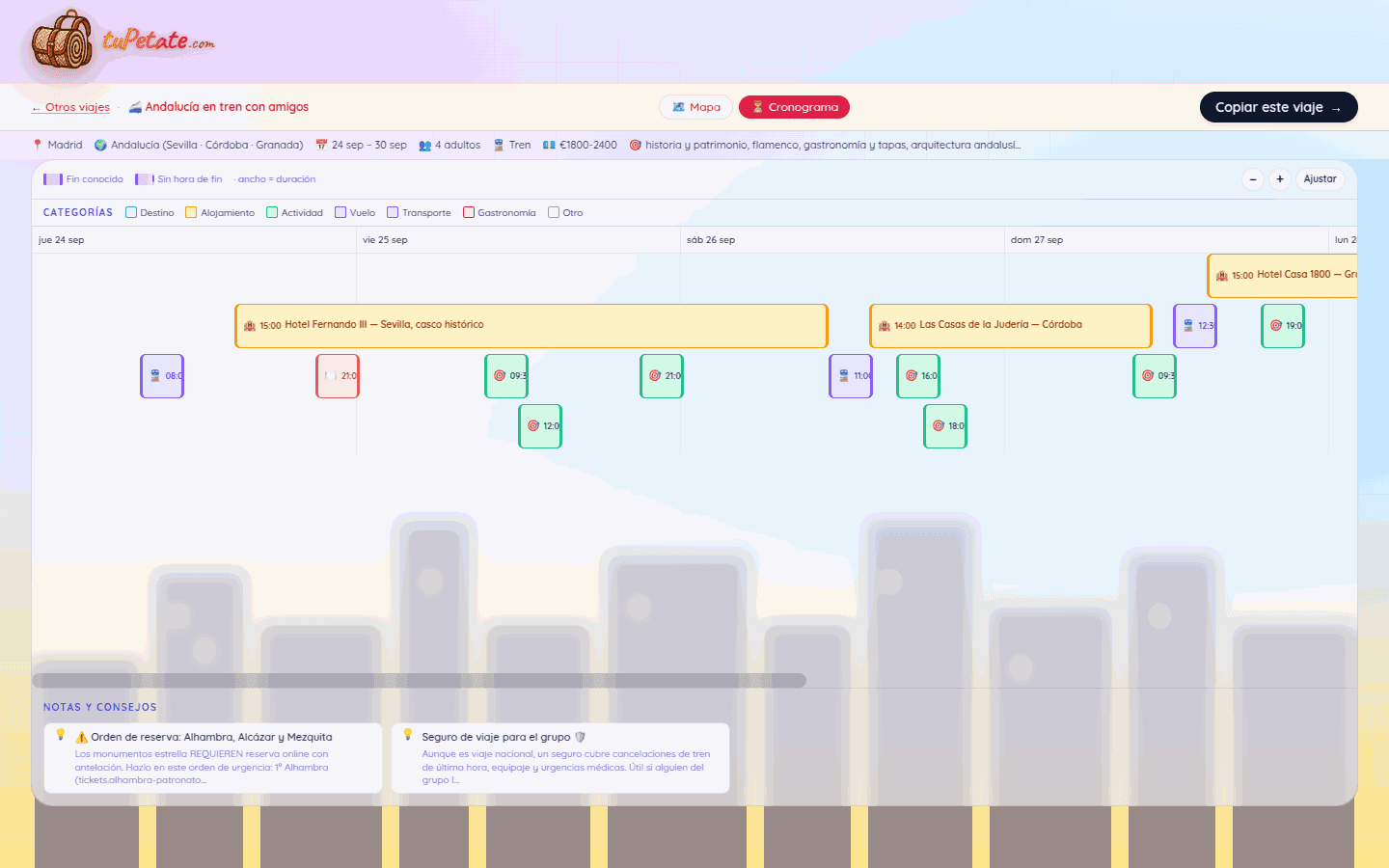Toggle the Gastronomía category checkbox

pyautogui.click(x=469, y=212)
